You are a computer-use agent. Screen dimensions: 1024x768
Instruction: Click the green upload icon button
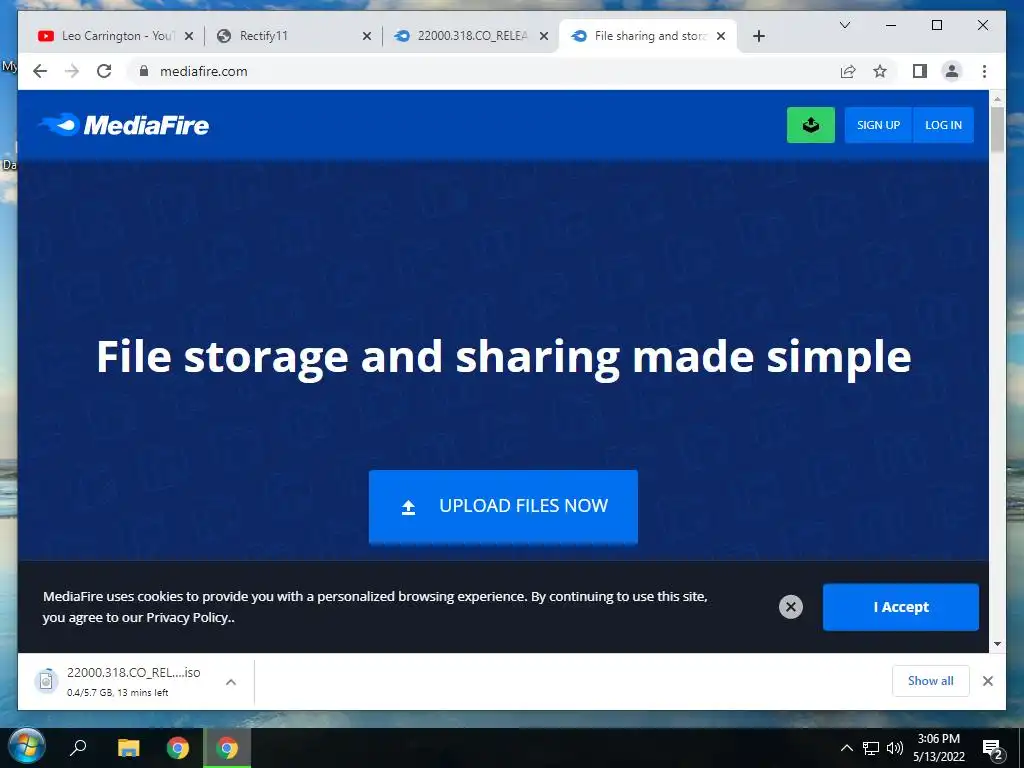810,125
